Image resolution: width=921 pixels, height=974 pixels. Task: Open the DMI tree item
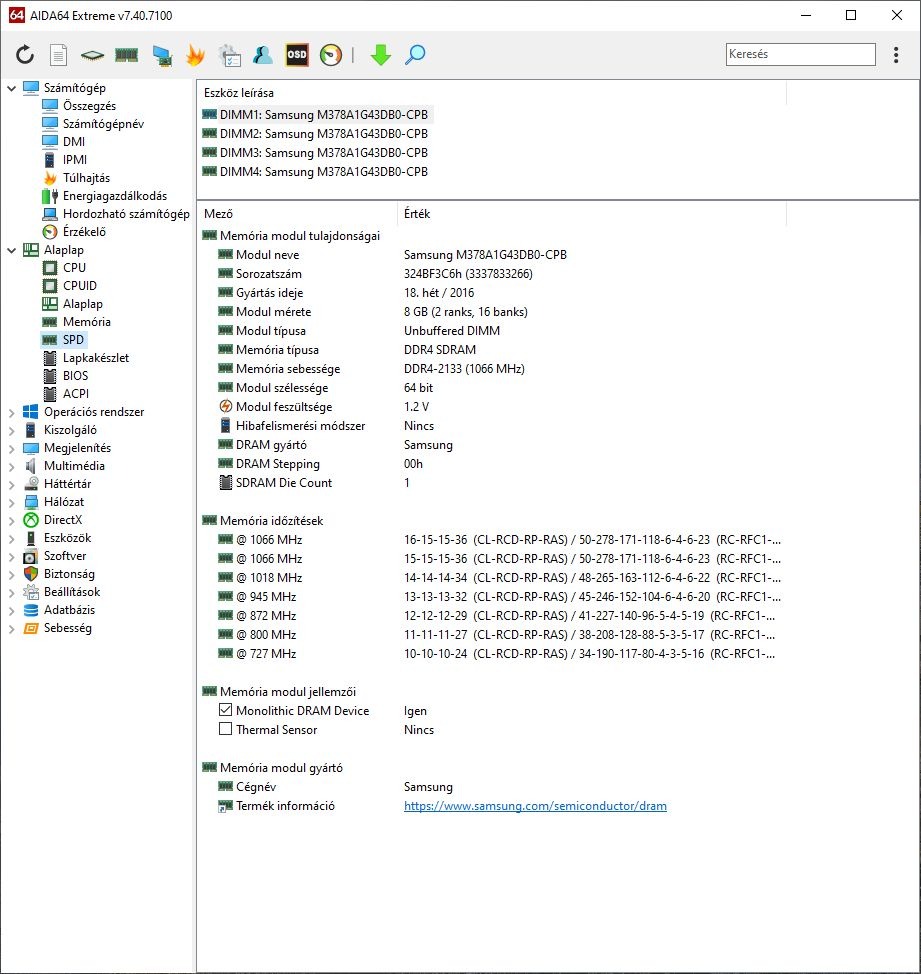pos(73,142)
